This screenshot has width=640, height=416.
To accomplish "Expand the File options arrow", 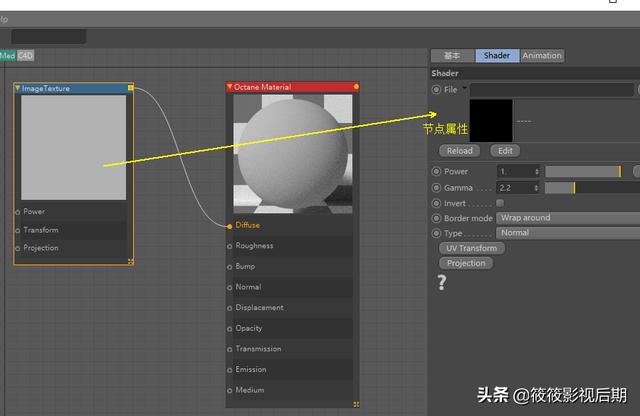I will tap(464, 88).
